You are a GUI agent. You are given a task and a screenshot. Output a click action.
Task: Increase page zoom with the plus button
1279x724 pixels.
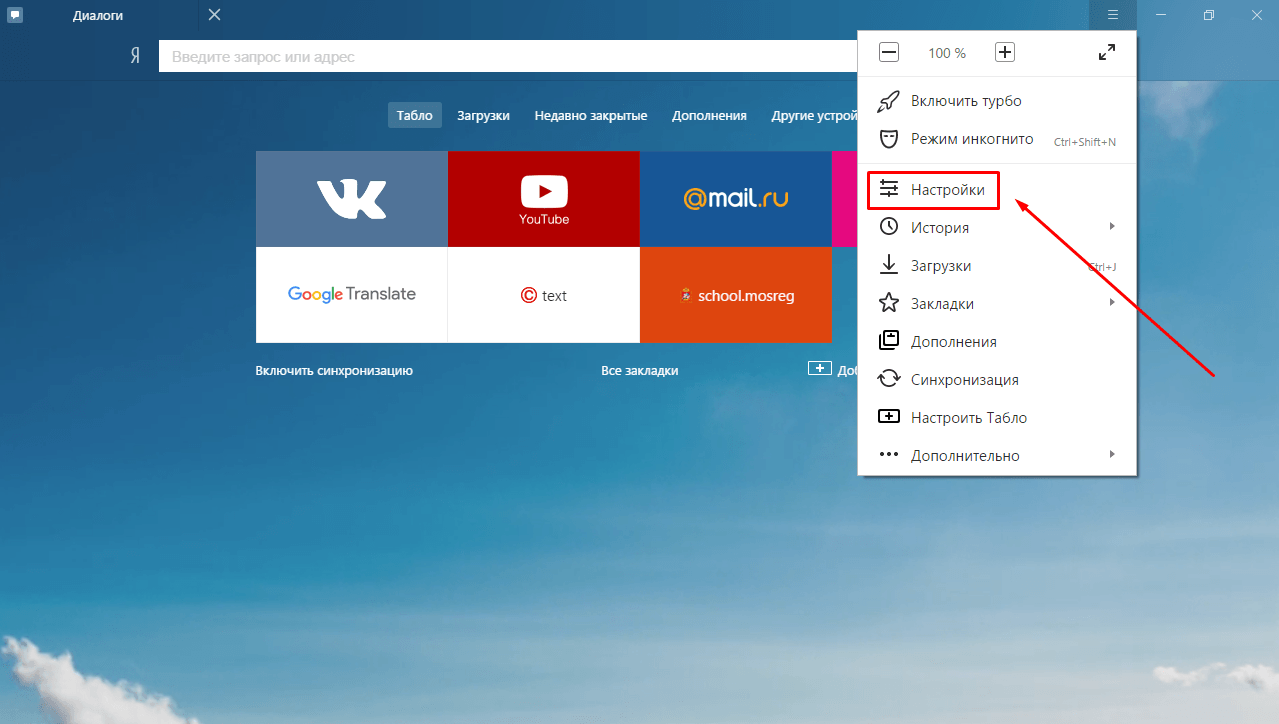[x=1005, y=53]
